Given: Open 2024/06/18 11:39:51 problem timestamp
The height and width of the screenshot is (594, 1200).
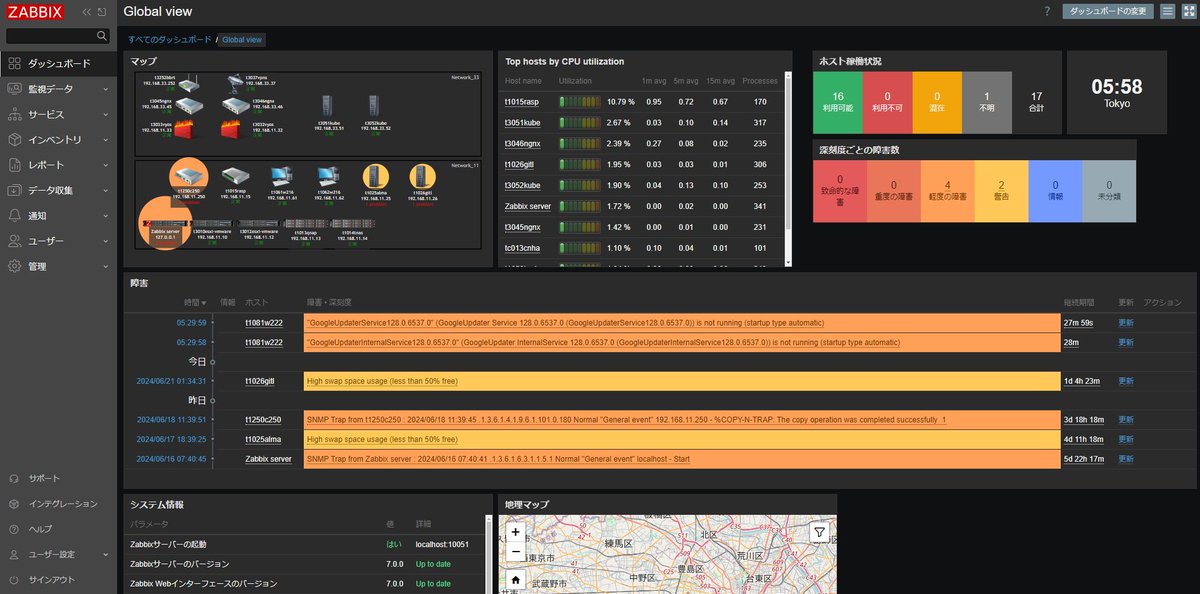Looking at the screenshot, I should click(172, 420).
